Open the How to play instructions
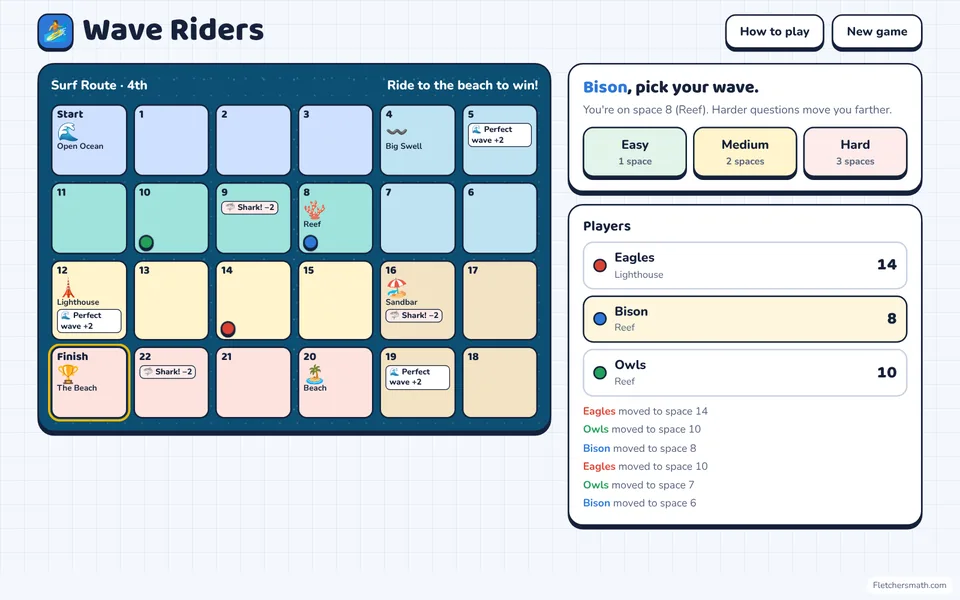 [x=774, y=32]
